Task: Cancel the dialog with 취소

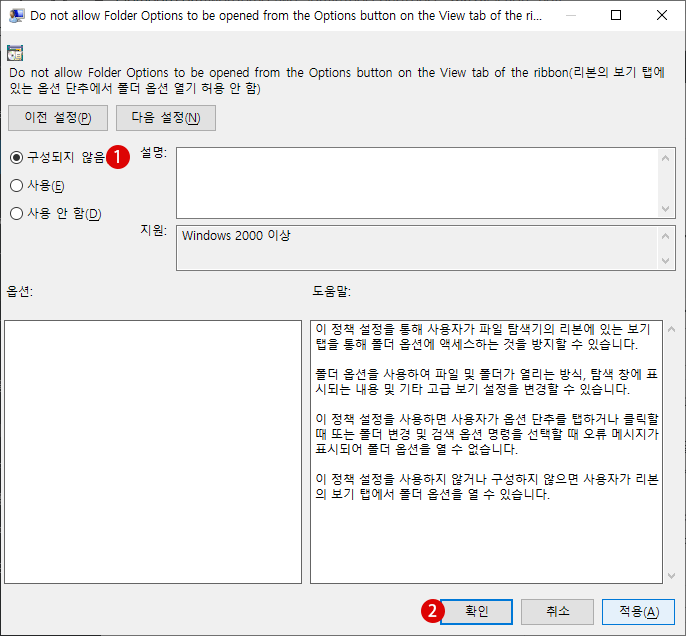Action: tap(557, 612)
